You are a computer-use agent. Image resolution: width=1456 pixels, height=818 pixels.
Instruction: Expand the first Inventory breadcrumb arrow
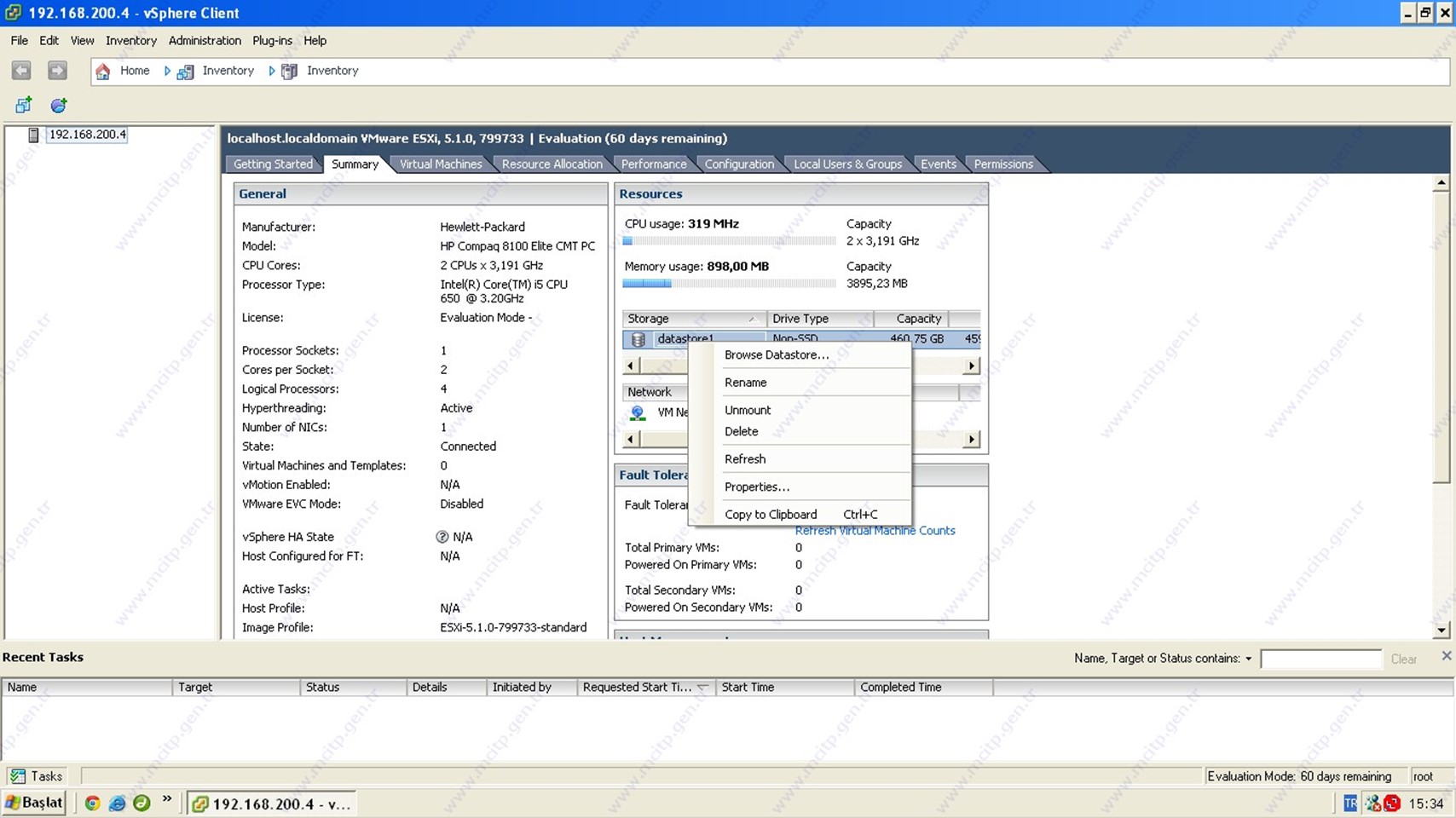pos(272,71)
